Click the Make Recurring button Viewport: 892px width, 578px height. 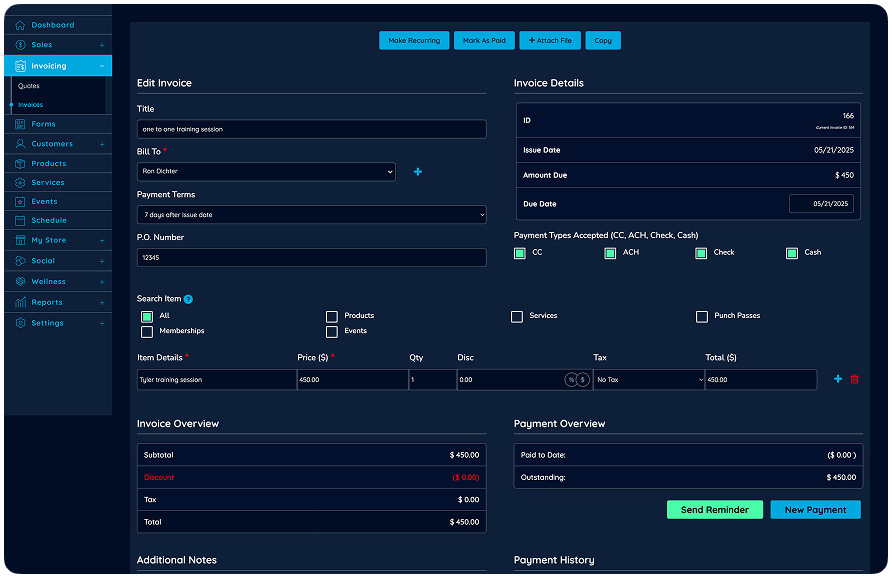[414, 40]
